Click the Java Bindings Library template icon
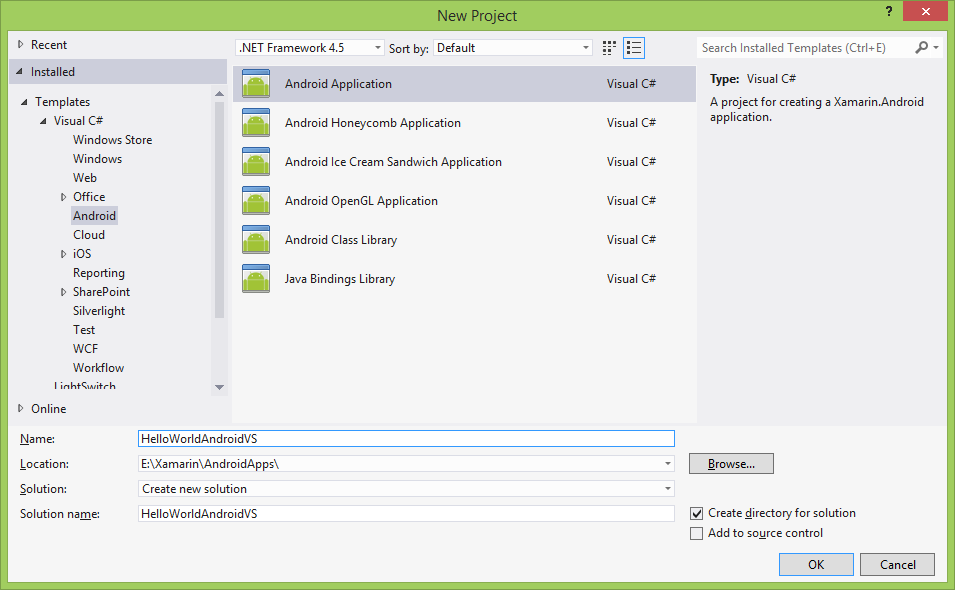Image resolution: width=955 pixels, height=590 pixels. pos(256,279)
